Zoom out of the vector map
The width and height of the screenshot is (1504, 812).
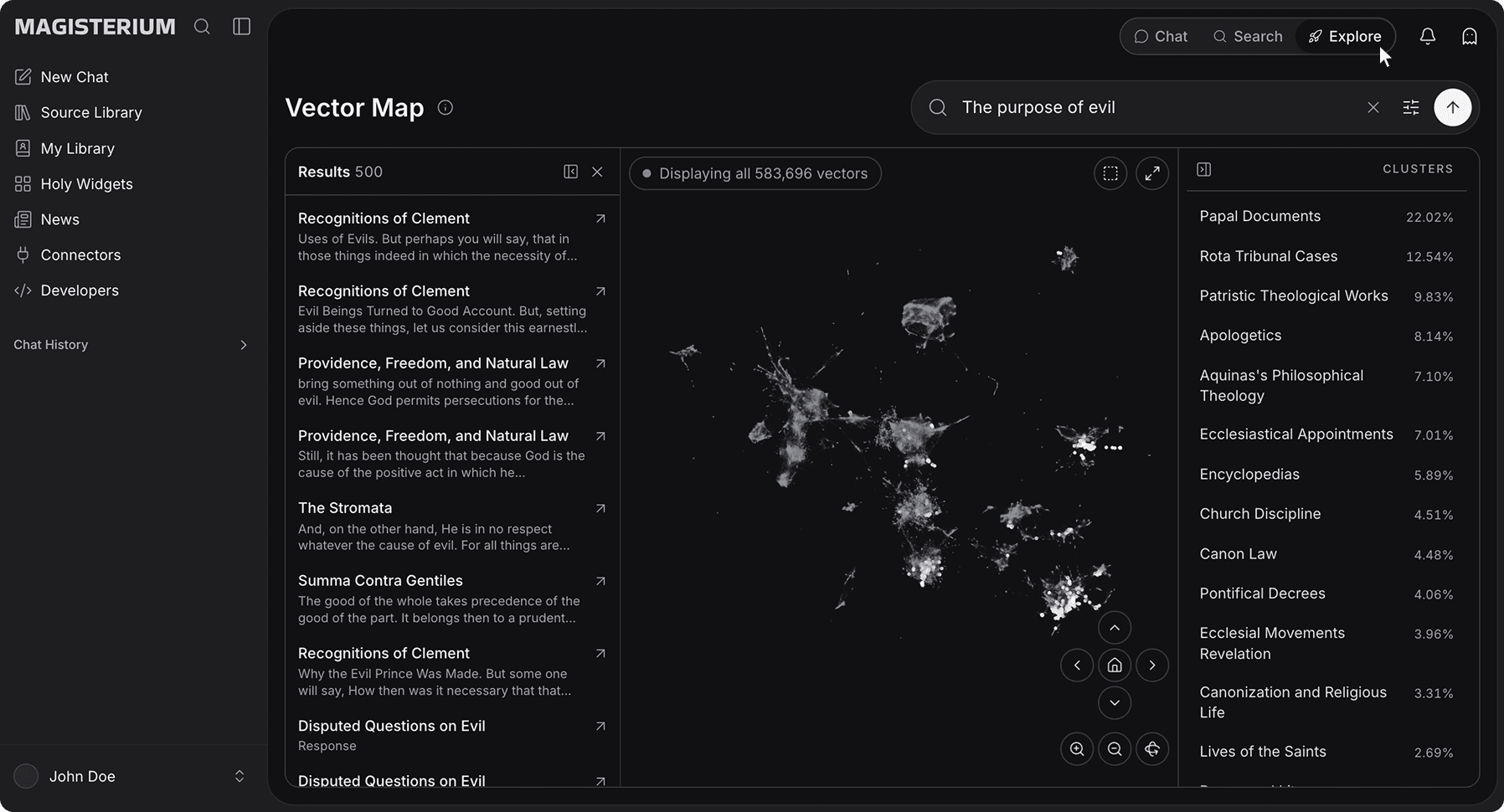pyautogui.click(x=1115, y=749)
